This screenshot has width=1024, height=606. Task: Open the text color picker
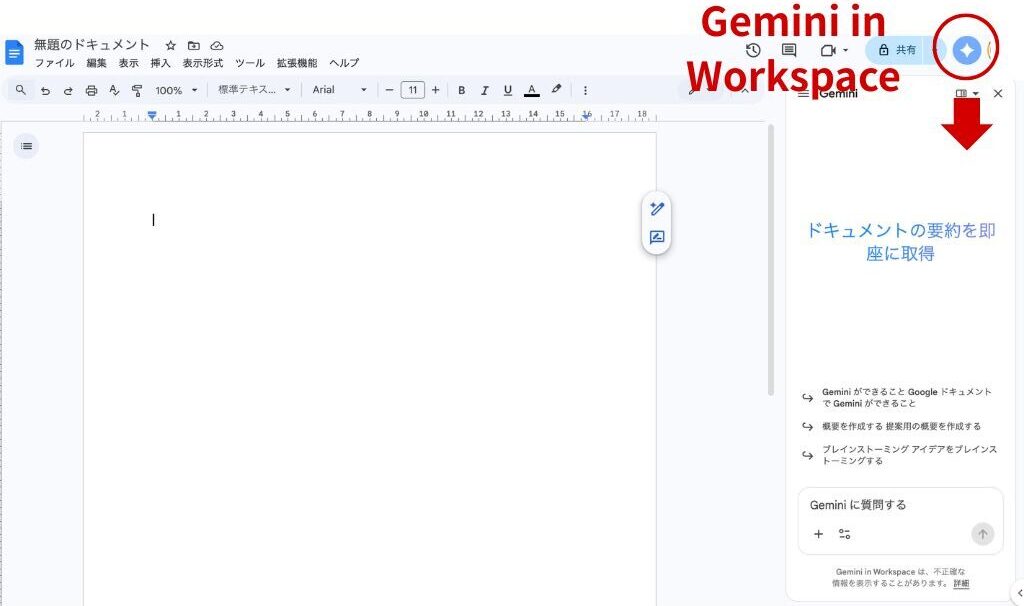[x=532, y=90]
